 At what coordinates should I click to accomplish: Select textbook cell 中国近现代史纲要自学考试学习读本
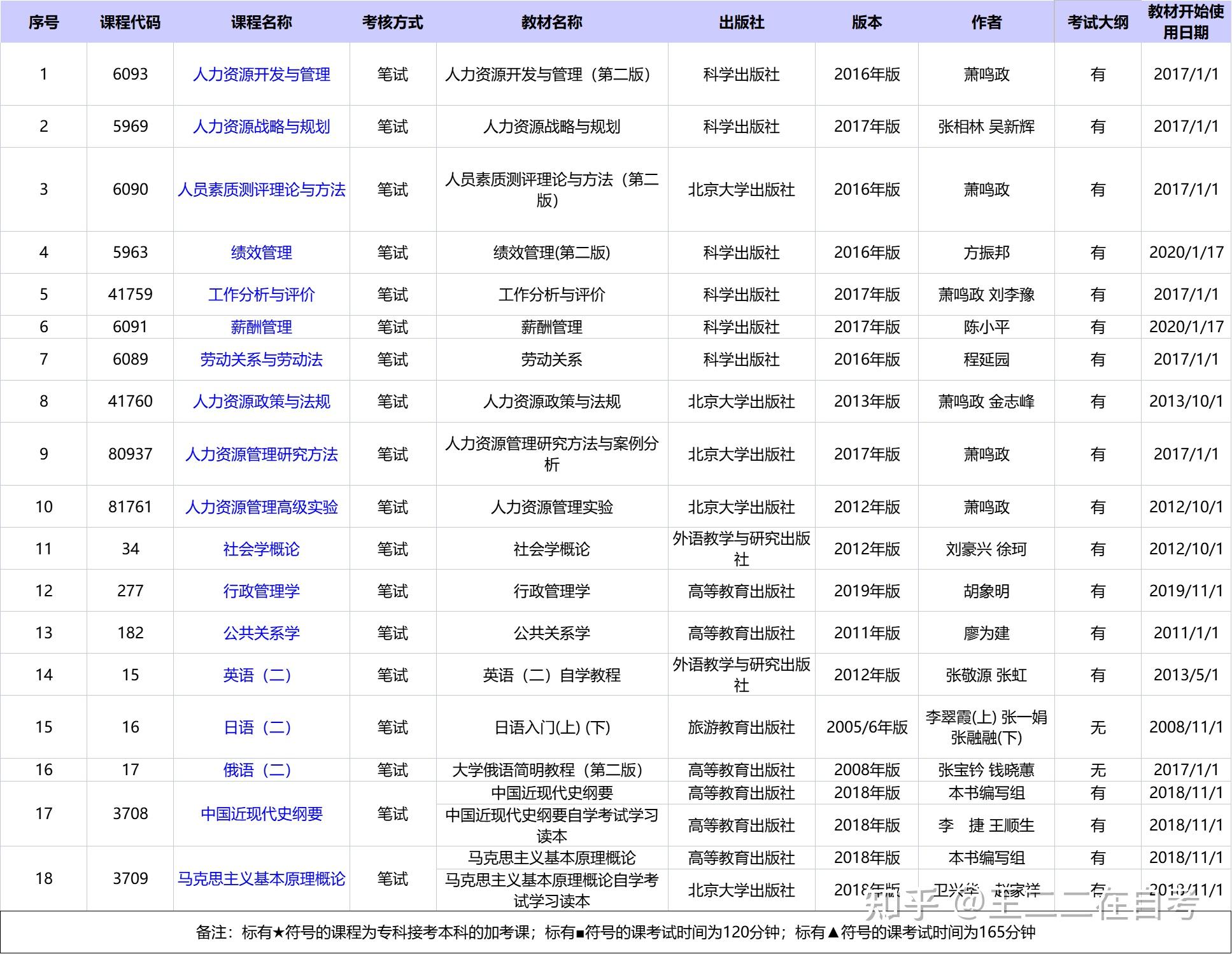coord(551,825)
